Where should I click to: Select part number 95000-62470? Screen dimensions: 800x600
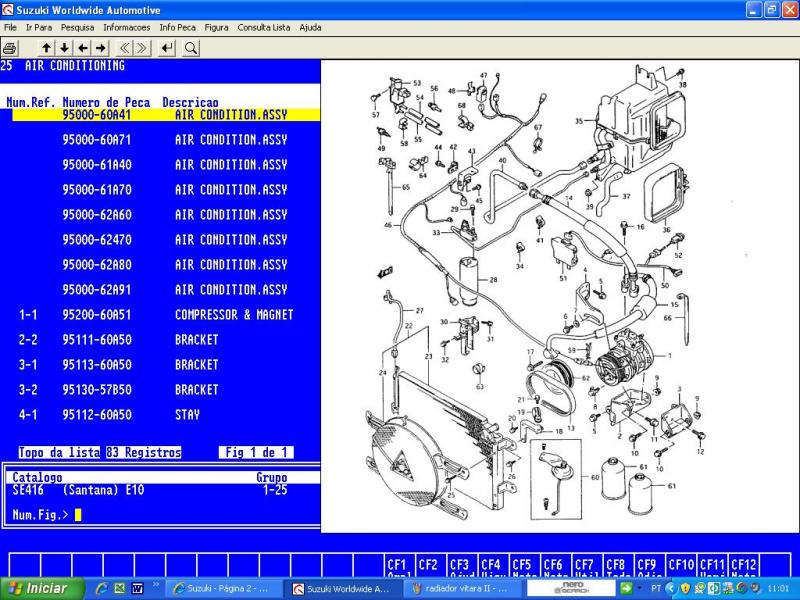point(96,240)
